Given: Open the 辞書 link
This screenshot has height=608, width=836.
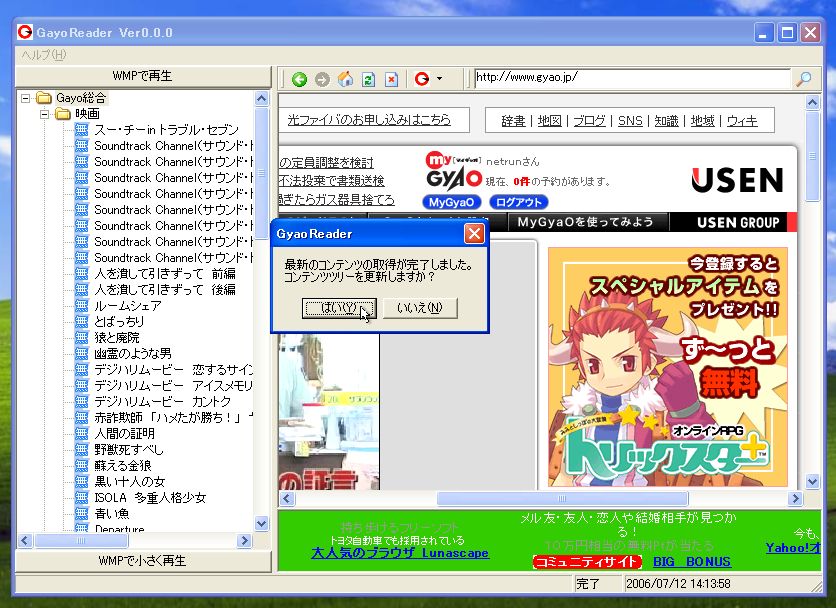Looking at the screenshot, I should pos(513,121).
